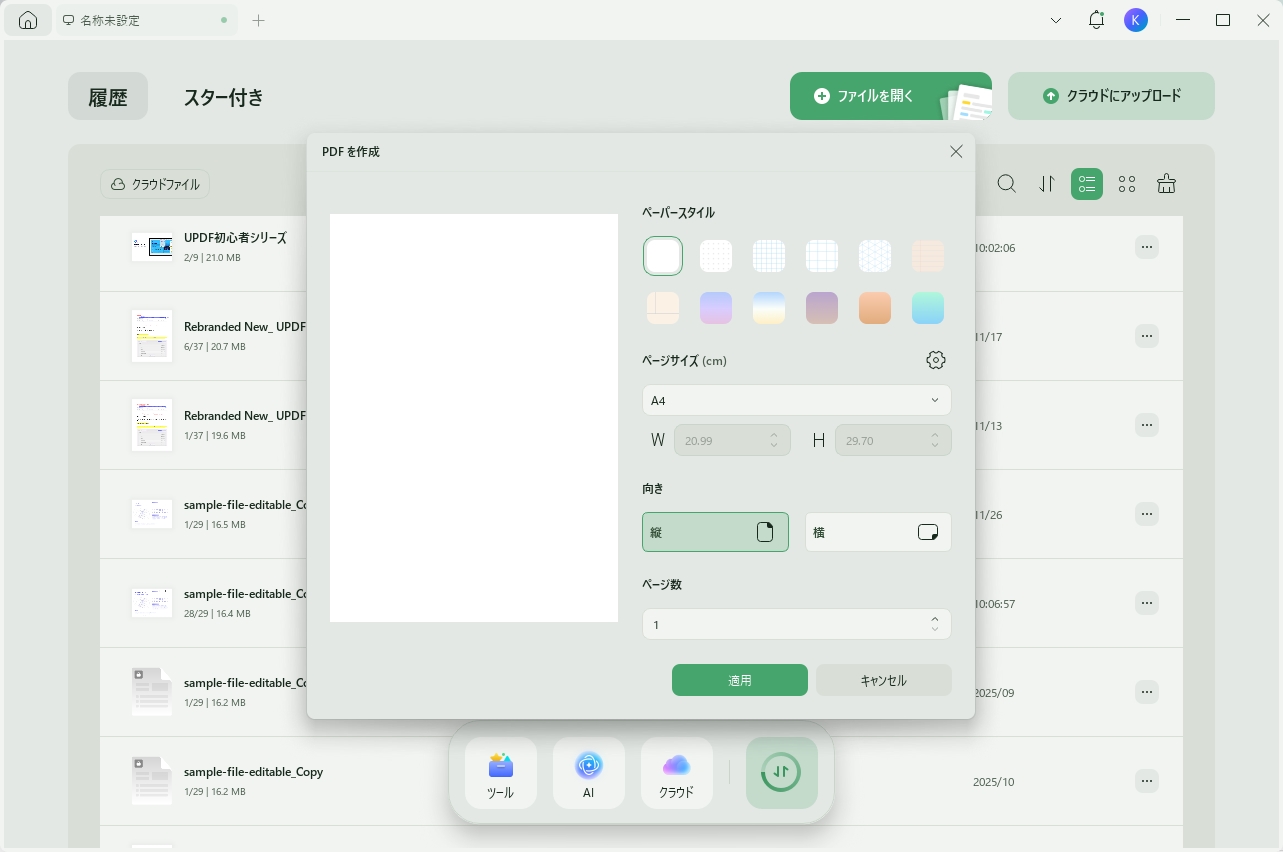Open more options for 2025/09 row
The width and height of the screenshot is (1283, 852).
click(1147, 692)
